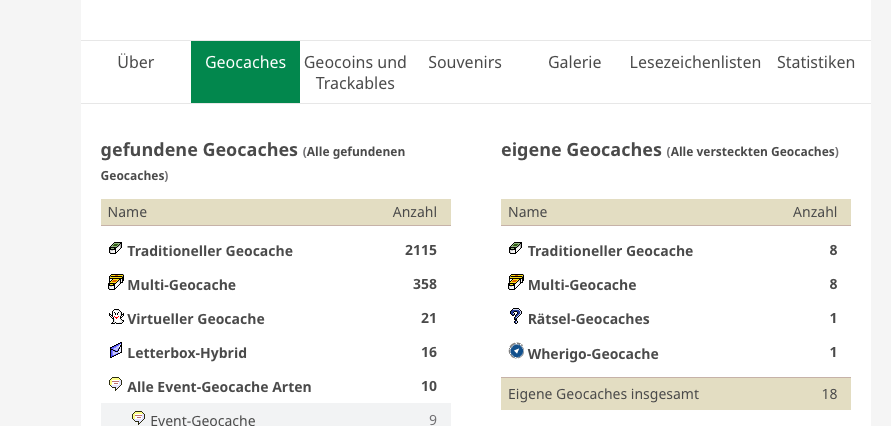Select the Souvenirs tab
891x426 pixels.
coord(465,62)
